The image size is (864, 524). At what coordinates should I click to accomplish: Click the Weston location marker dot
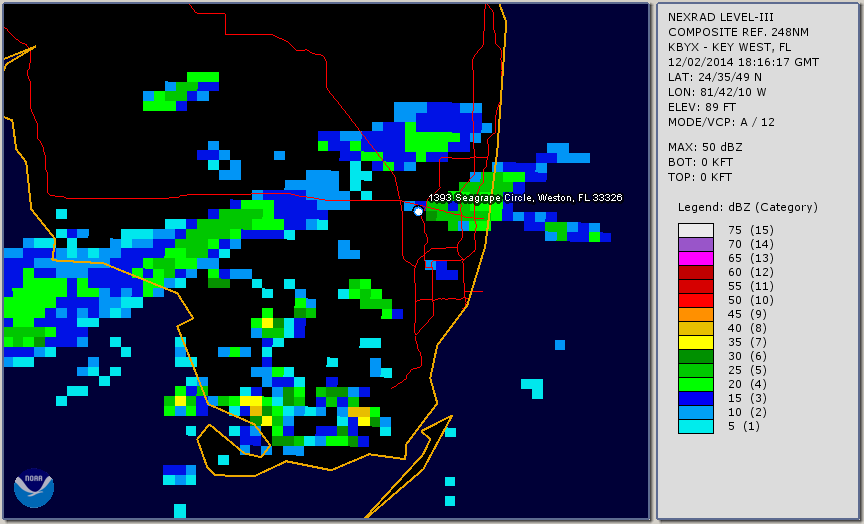(418, 211)
